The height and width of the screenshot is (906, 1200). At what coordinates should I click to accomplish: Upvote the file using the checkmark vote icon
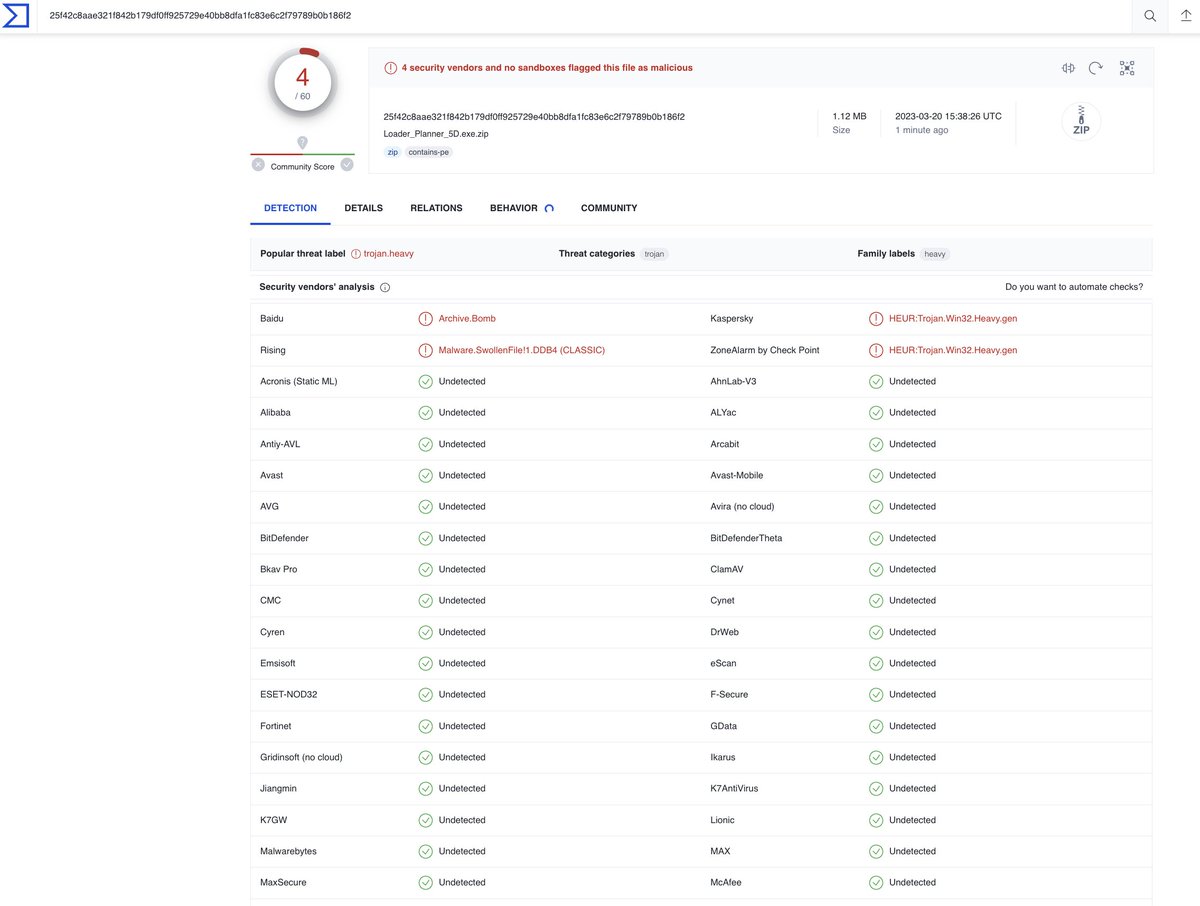347,164
